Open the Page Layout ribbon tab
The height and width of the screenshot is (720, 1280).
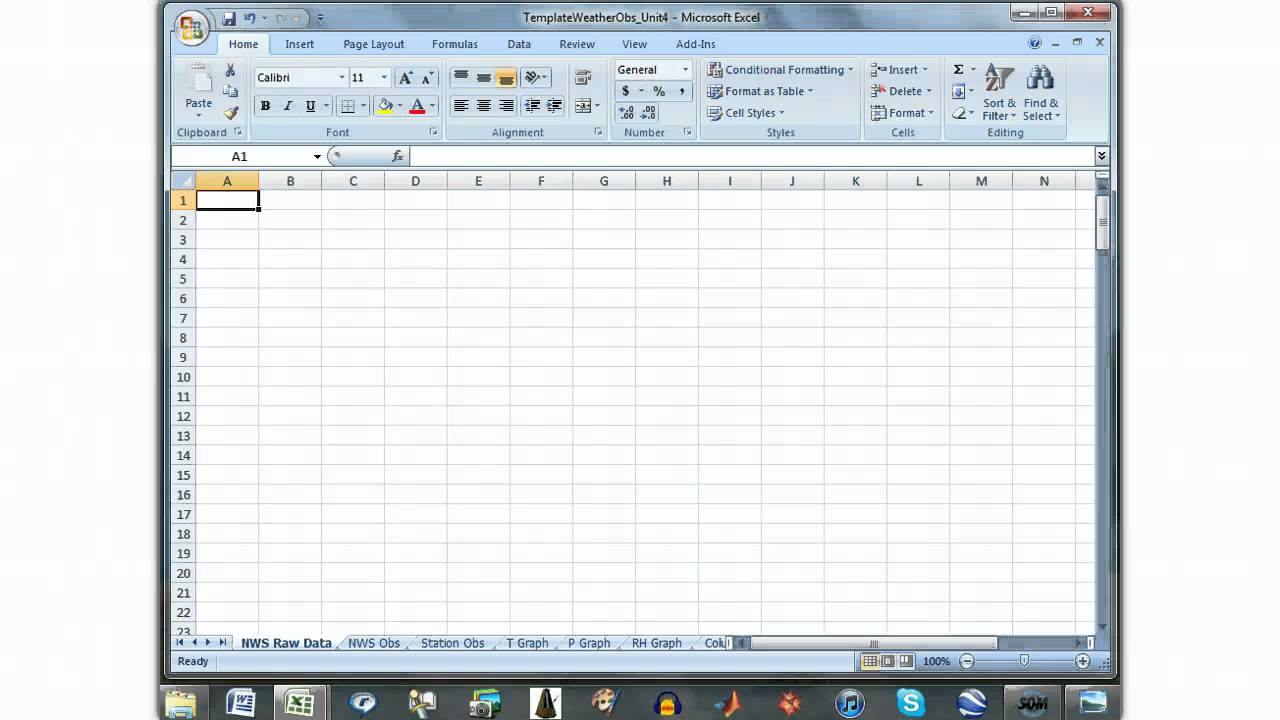374,44
